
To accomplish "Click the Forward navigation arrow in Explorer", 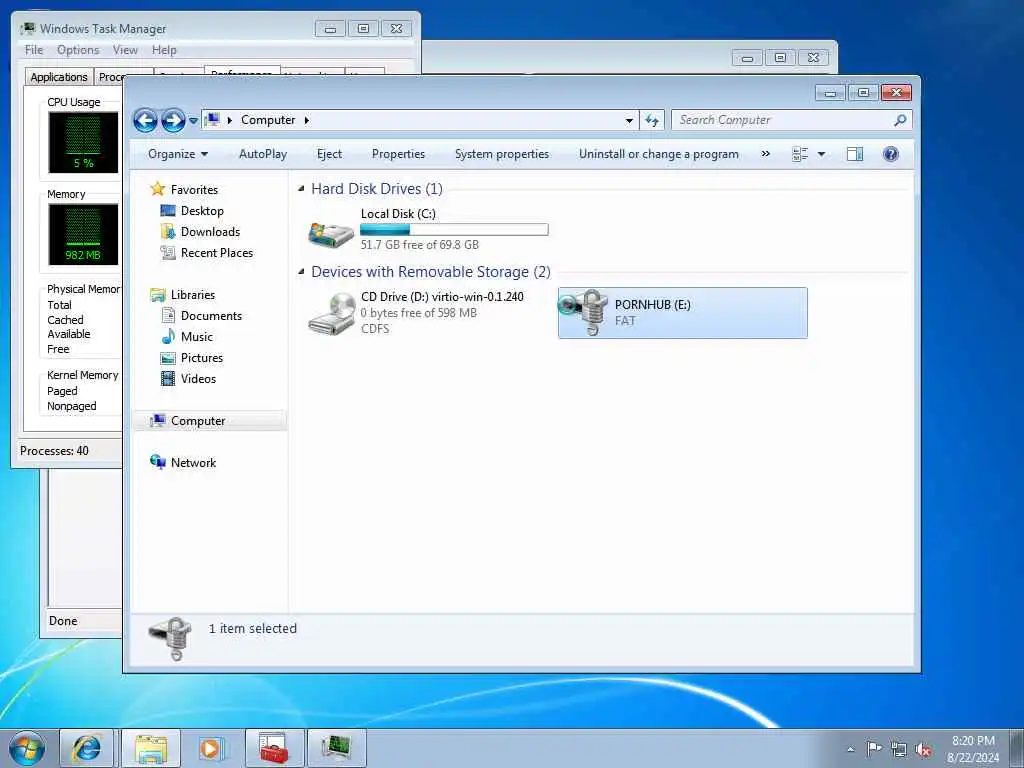I will (173, 120).
